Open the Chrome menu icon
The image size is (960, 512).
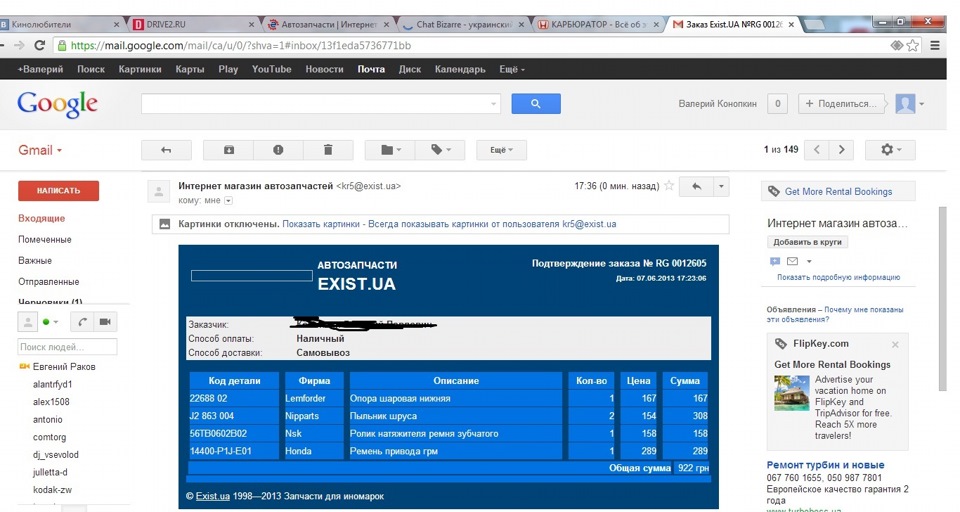935,45
